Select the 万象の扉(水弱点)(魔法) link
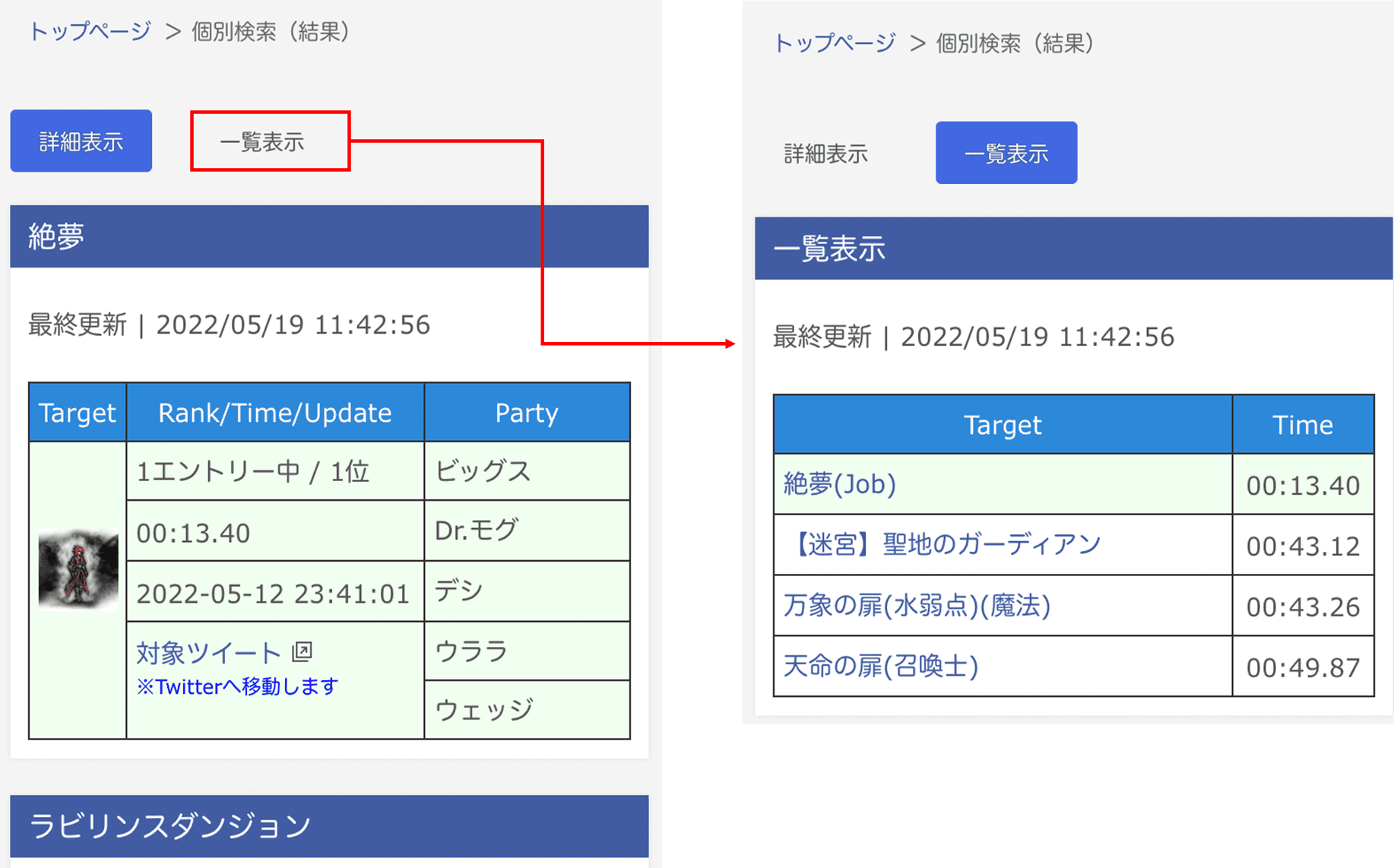The image size is (1394, 868). 917,606
